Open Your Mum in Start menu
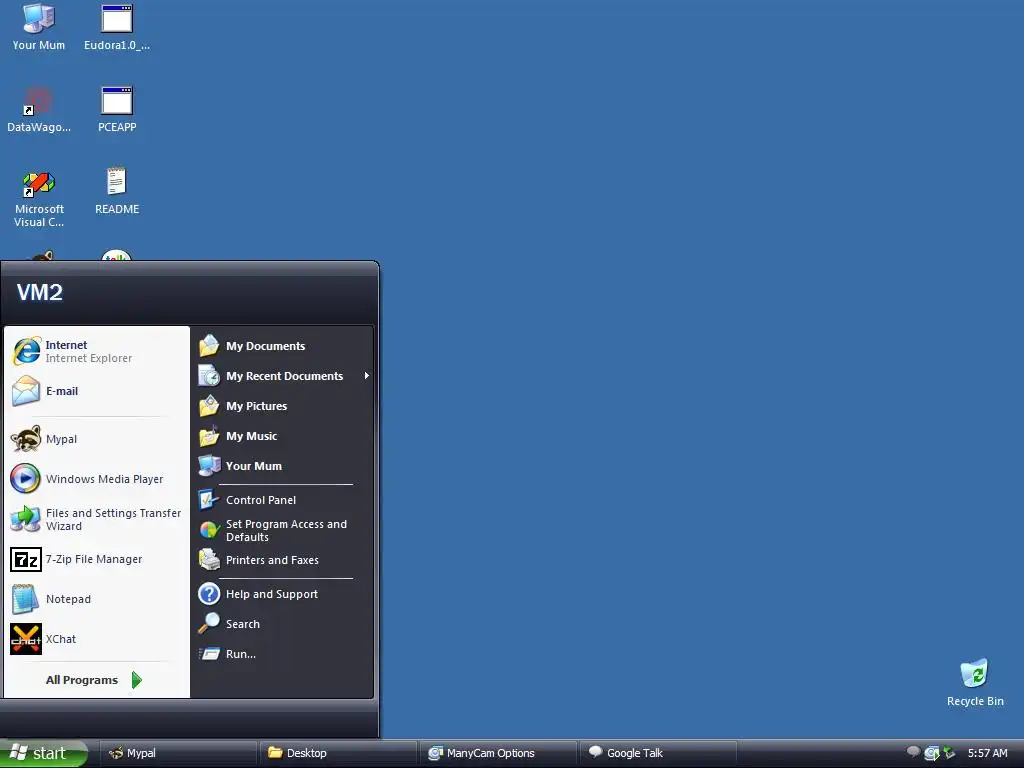This screenshot has height=768, width=1024. 283,466
